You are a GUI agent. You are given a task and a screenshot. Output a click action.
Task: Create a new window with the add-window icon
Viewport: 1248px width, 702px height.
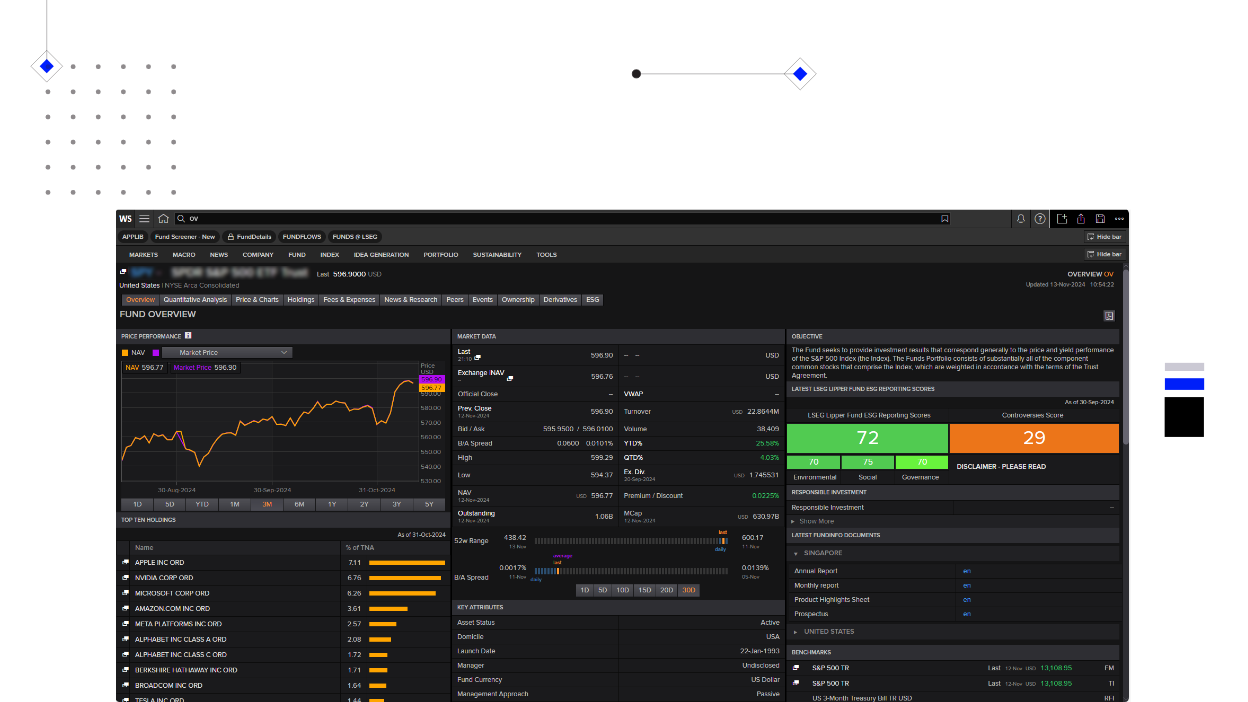1061,218
